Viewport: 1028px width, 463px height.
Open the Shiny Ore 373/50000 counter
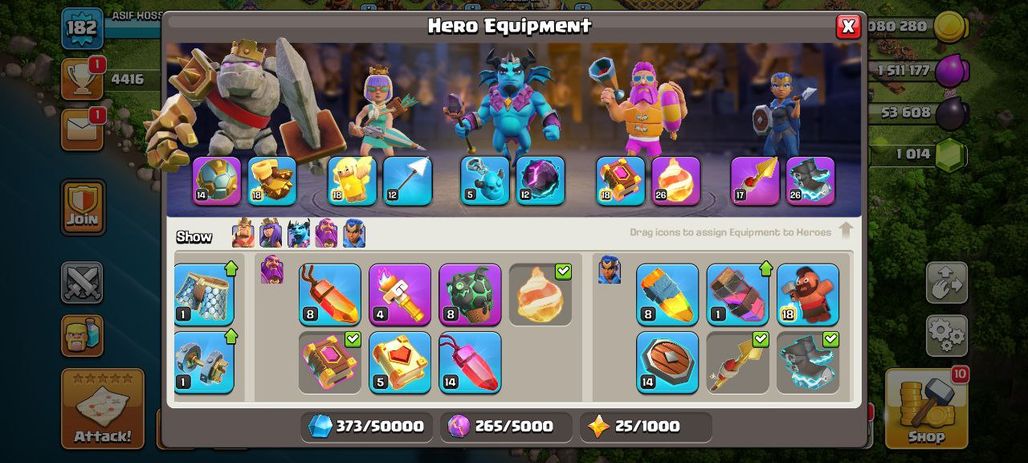pos(367,426)
